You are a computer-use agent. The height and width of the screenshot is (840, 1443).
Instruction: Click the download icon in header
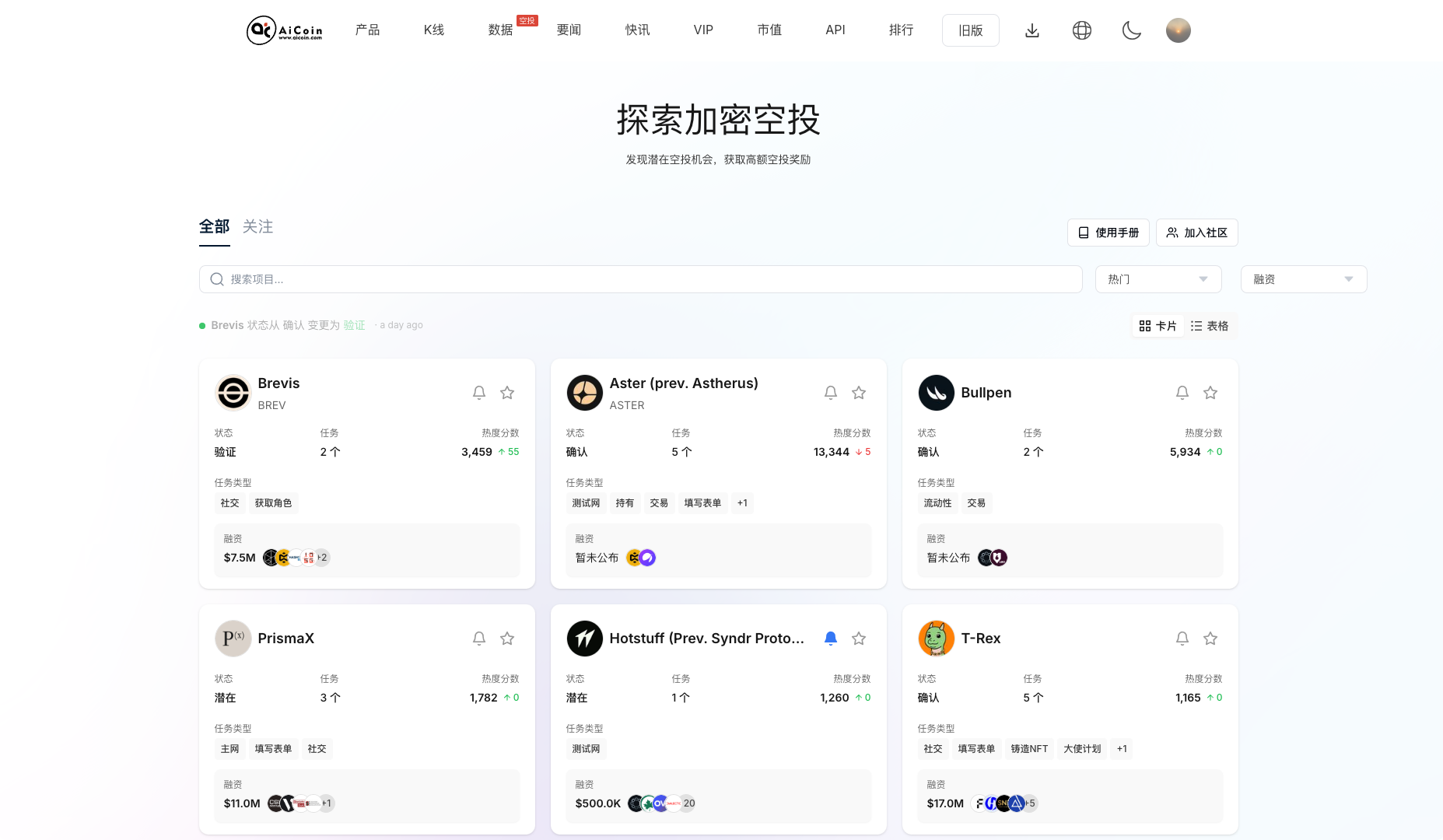tap(1032, 30)
